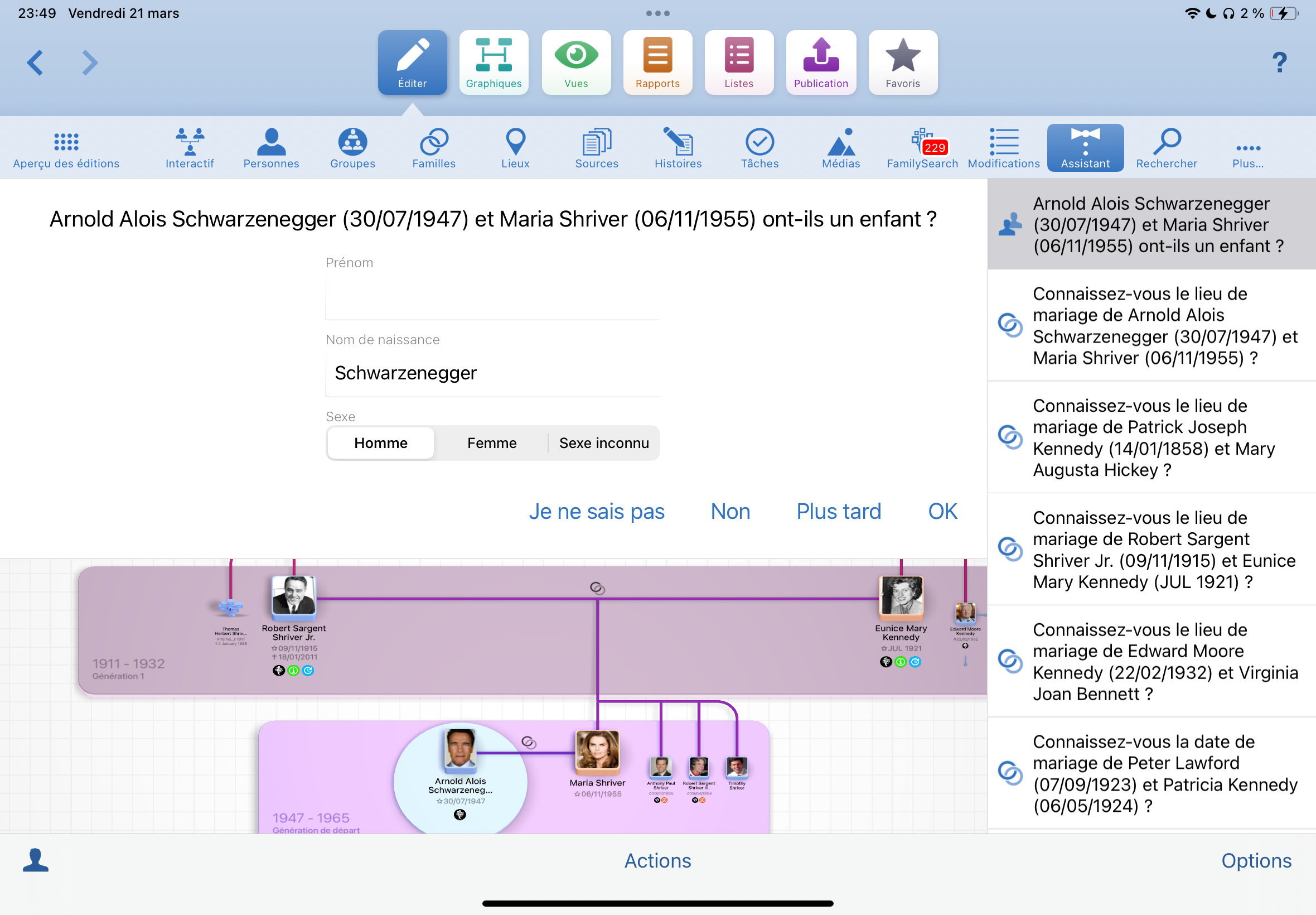Image resolution: width=1316 pixels, height=915 pixels.
Task: Select Eunice Mary Kennedy portrait
Action: pos(901,598)
